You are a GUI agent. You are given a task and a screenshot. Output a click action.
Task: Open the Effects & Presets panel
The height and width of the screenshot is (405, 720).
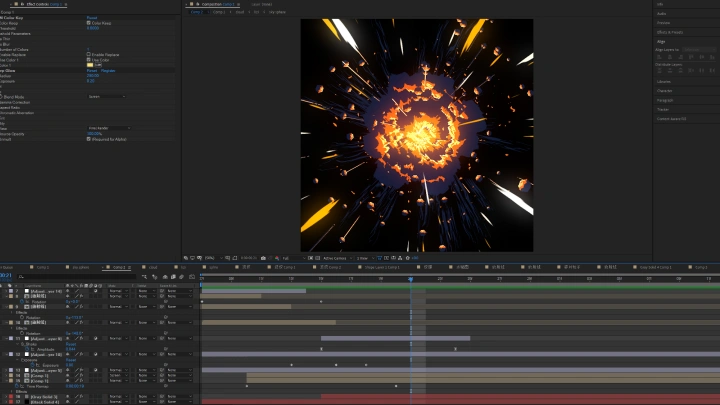click(x=671, y=32)
